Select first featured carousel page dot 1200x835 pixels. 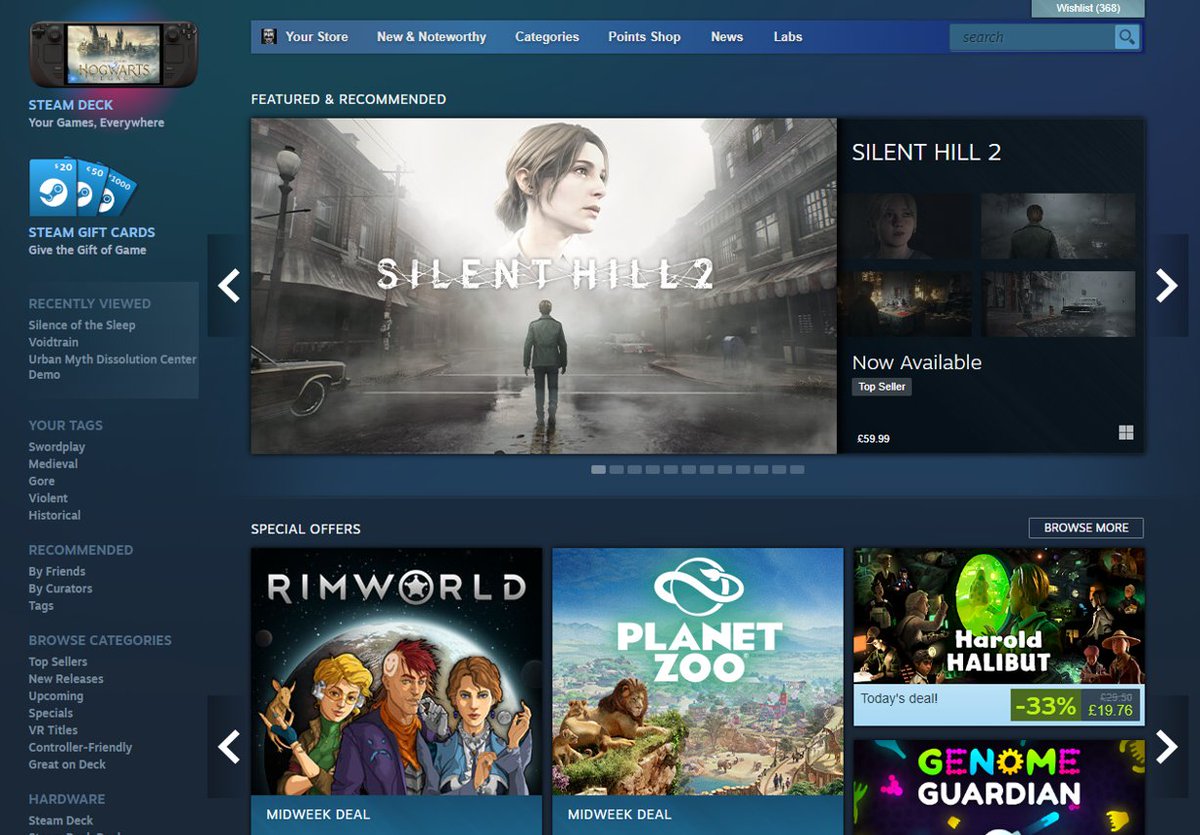[x=598, y=469]
